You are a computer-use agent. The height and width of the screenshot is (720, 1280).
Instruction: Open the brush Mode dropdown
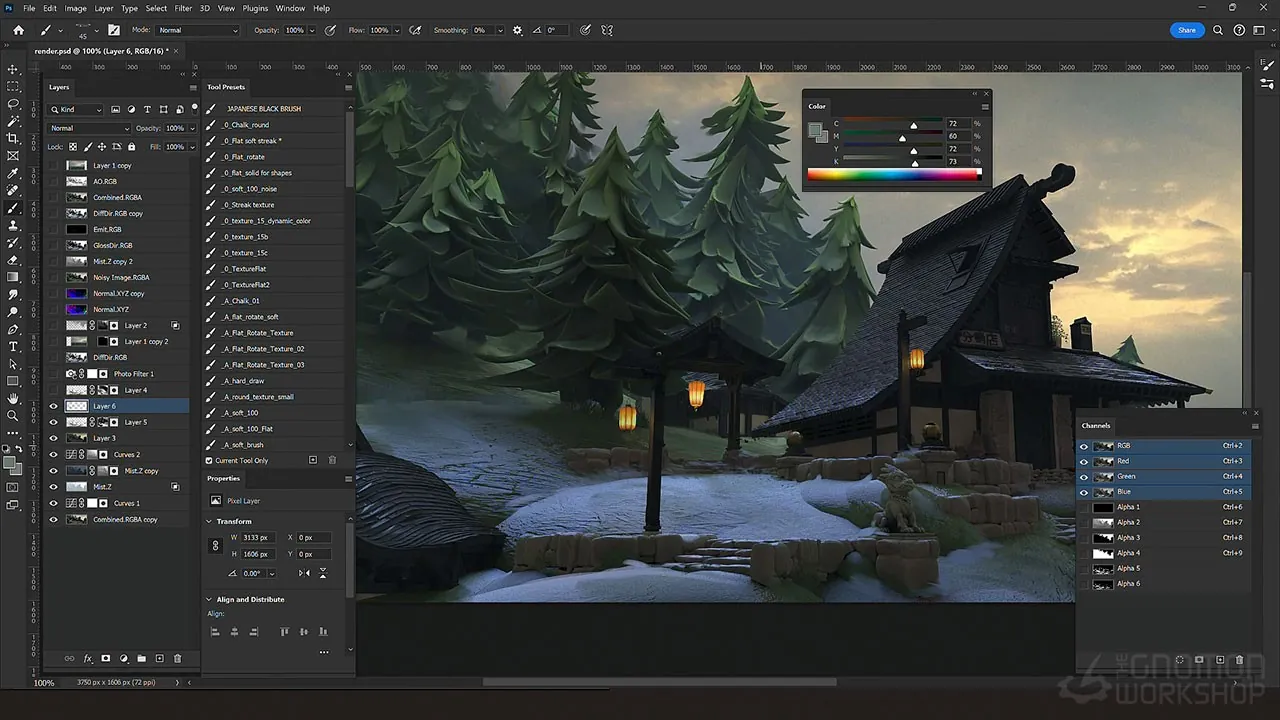[198, 30]
